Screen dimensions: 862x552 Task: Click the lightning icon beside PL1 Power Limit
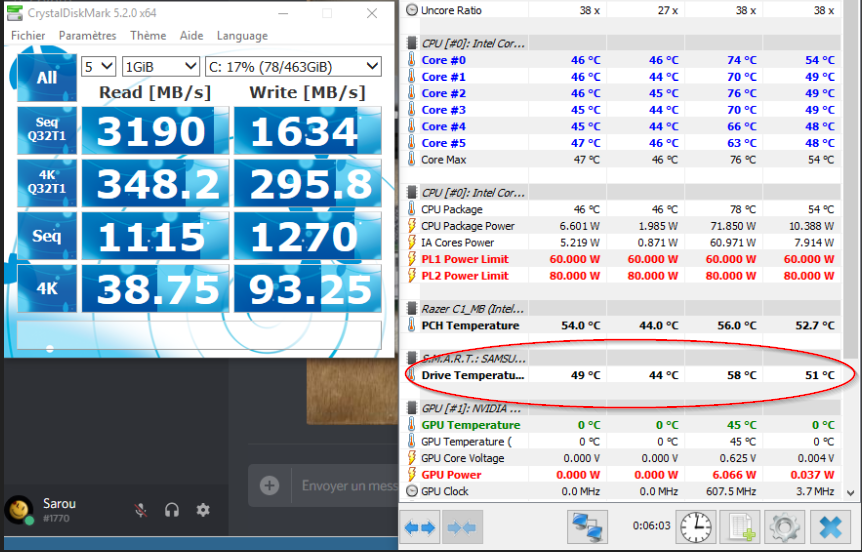coord(411,259)
